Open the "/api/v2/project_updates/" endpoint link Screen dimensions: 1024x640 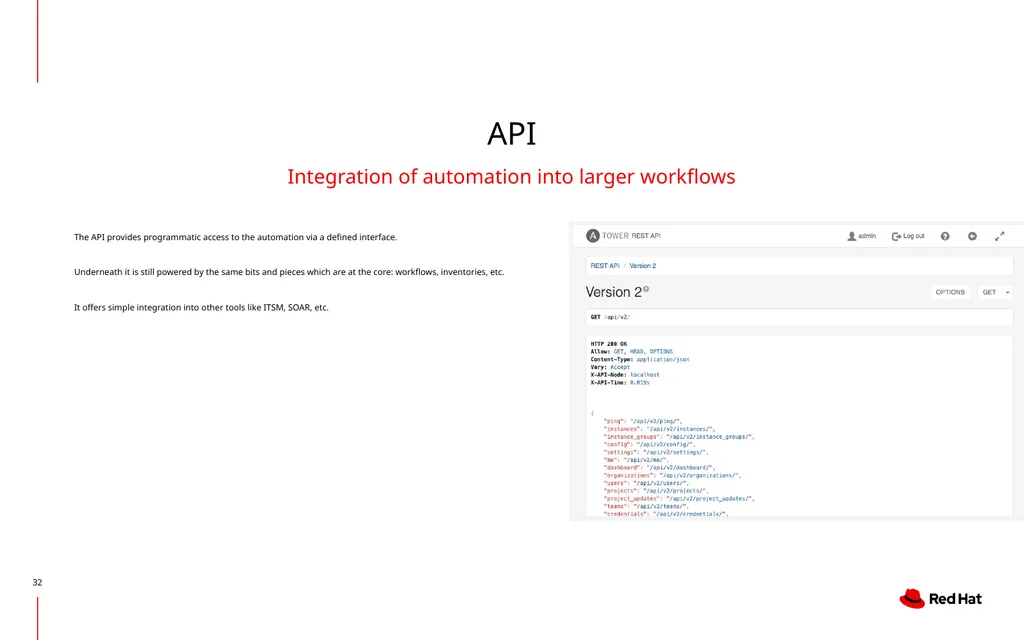(709, 498)
